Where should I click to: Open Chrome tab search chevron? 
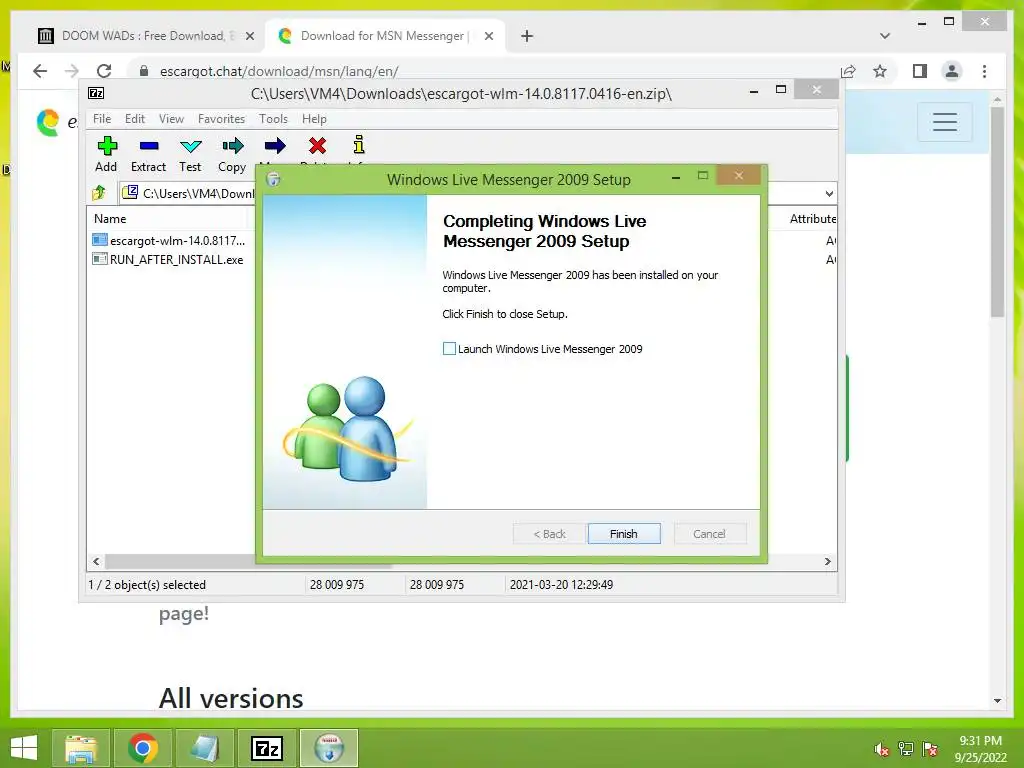(885, 36)
